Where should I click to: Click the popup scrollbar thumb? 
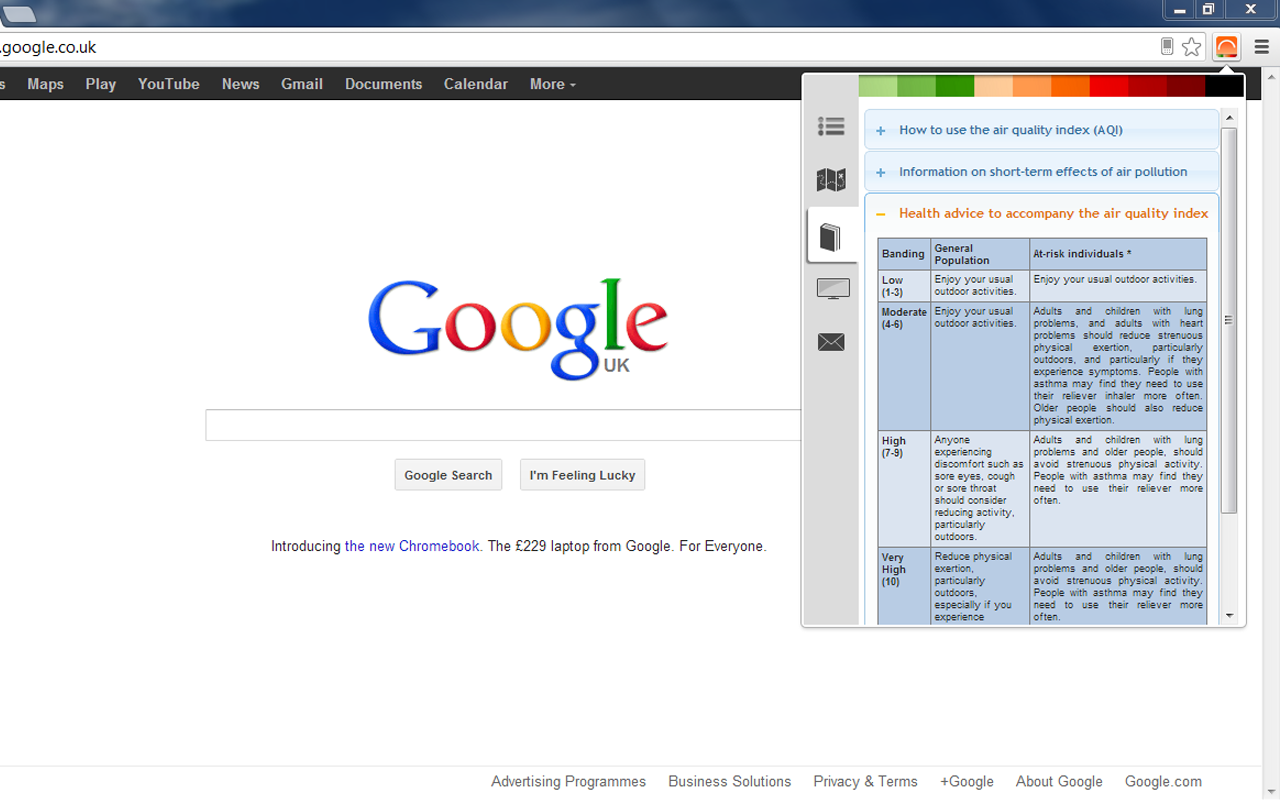tap(1229, 320)
